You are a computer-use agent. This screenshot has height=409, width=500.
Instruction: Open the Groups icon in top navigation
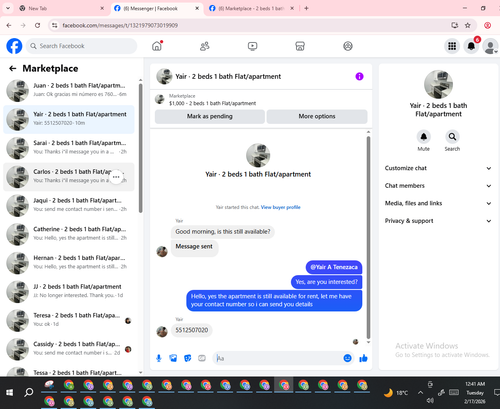pos(348,46)
